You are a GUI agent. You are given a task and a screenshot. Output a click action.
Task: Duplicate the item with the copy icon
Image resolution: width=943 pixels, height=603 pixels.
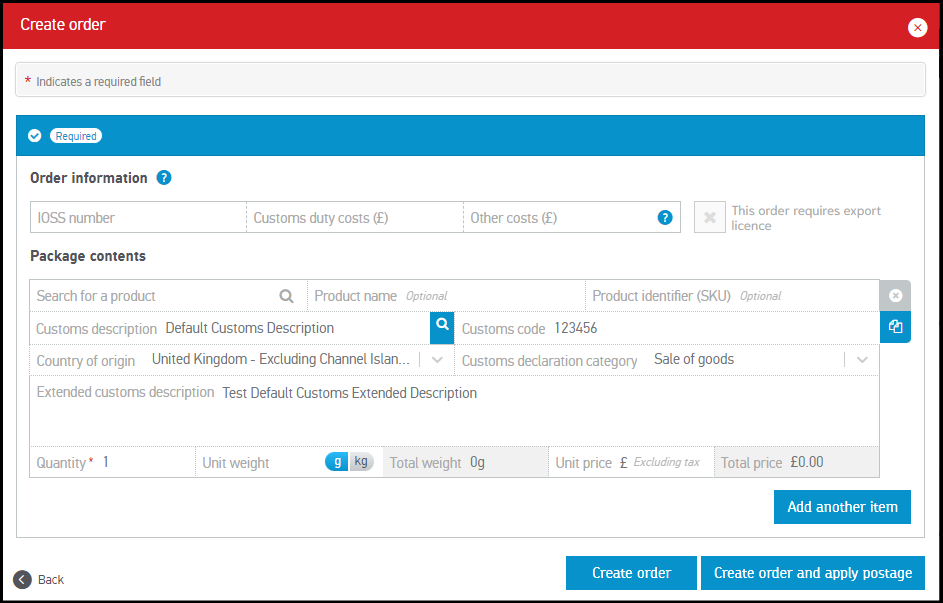pos(895,327)
